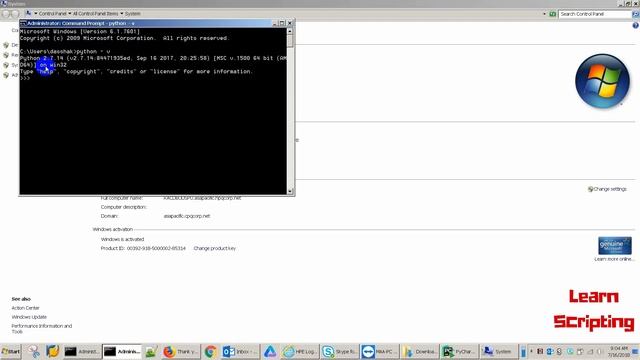Open the Downloads folder taskbar item
Image resolution: width=640 pixels, height=360 pixels.
419,351
